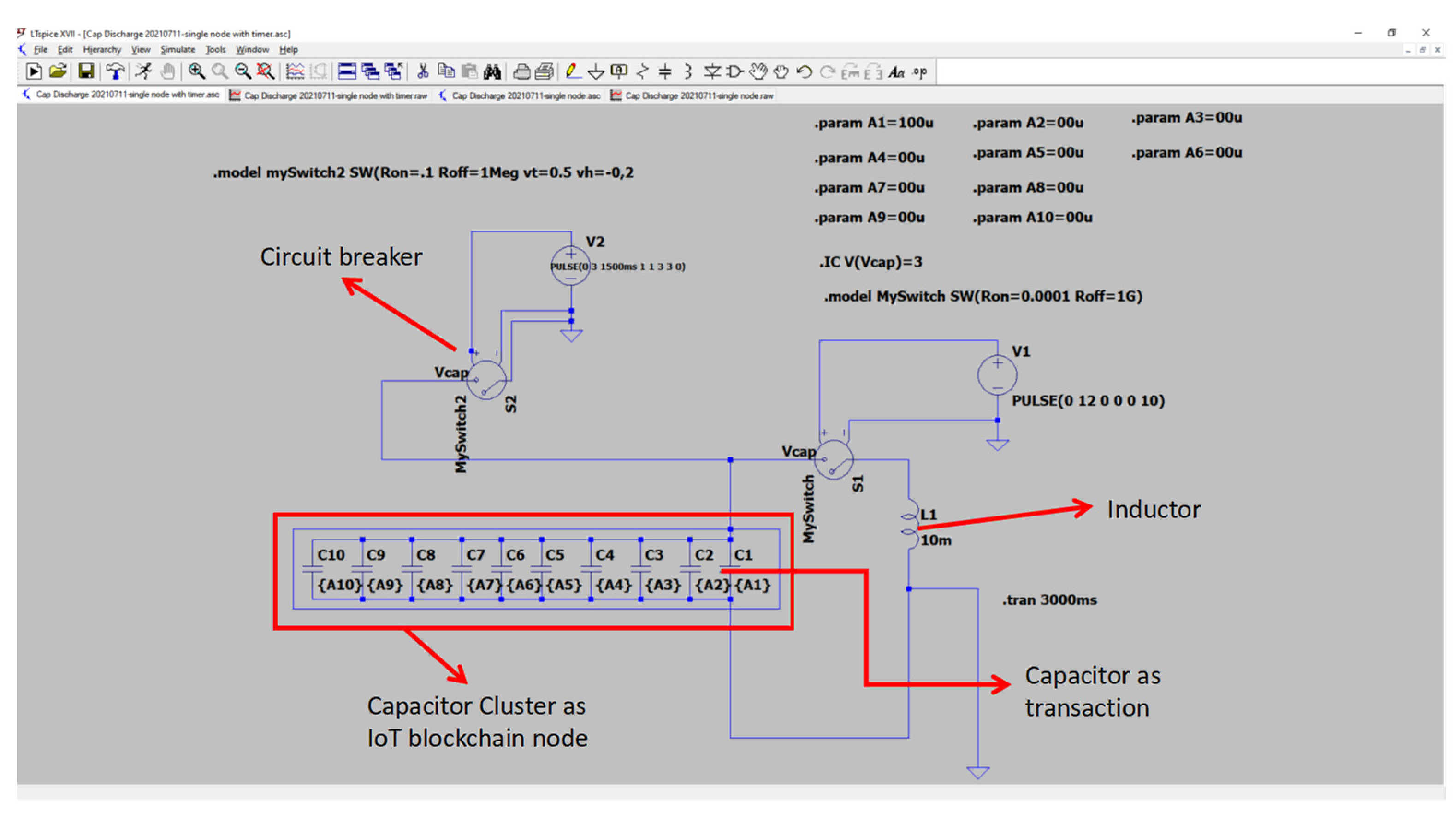Click the Cut scissors icon
Image resolution: width=1456 pixels, height=830 pixels.
[x=422, y=72]
